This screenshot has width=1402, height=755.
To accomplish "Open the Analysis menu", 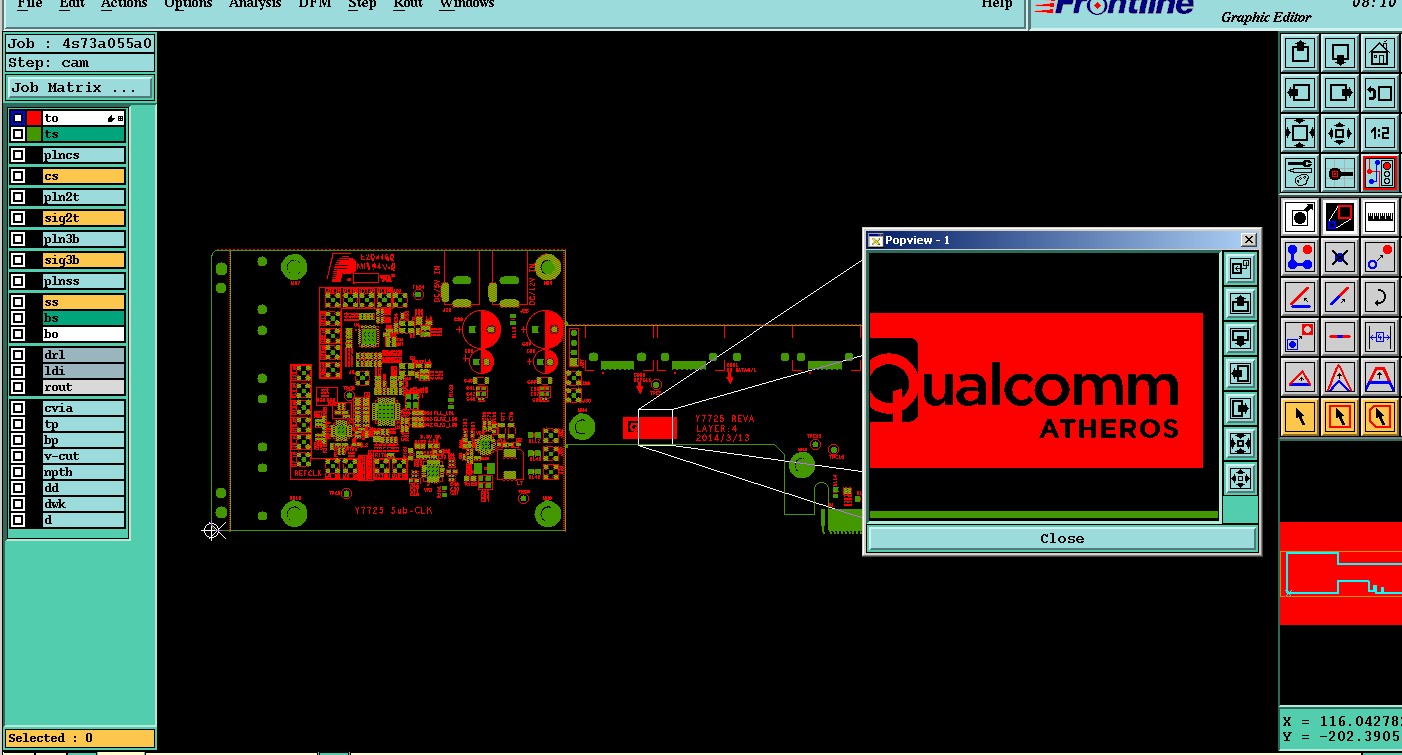I will 256,4.
